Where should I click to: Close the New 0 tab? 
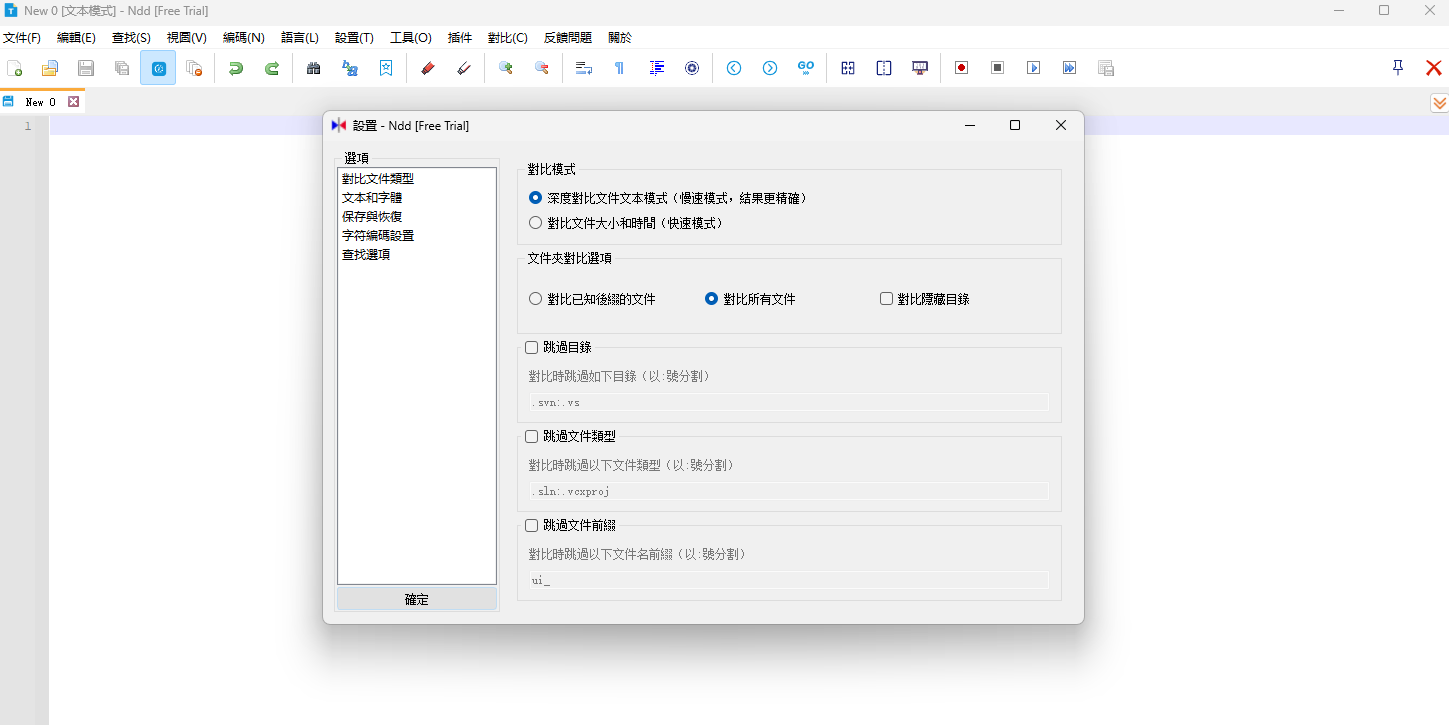(73, 102)
